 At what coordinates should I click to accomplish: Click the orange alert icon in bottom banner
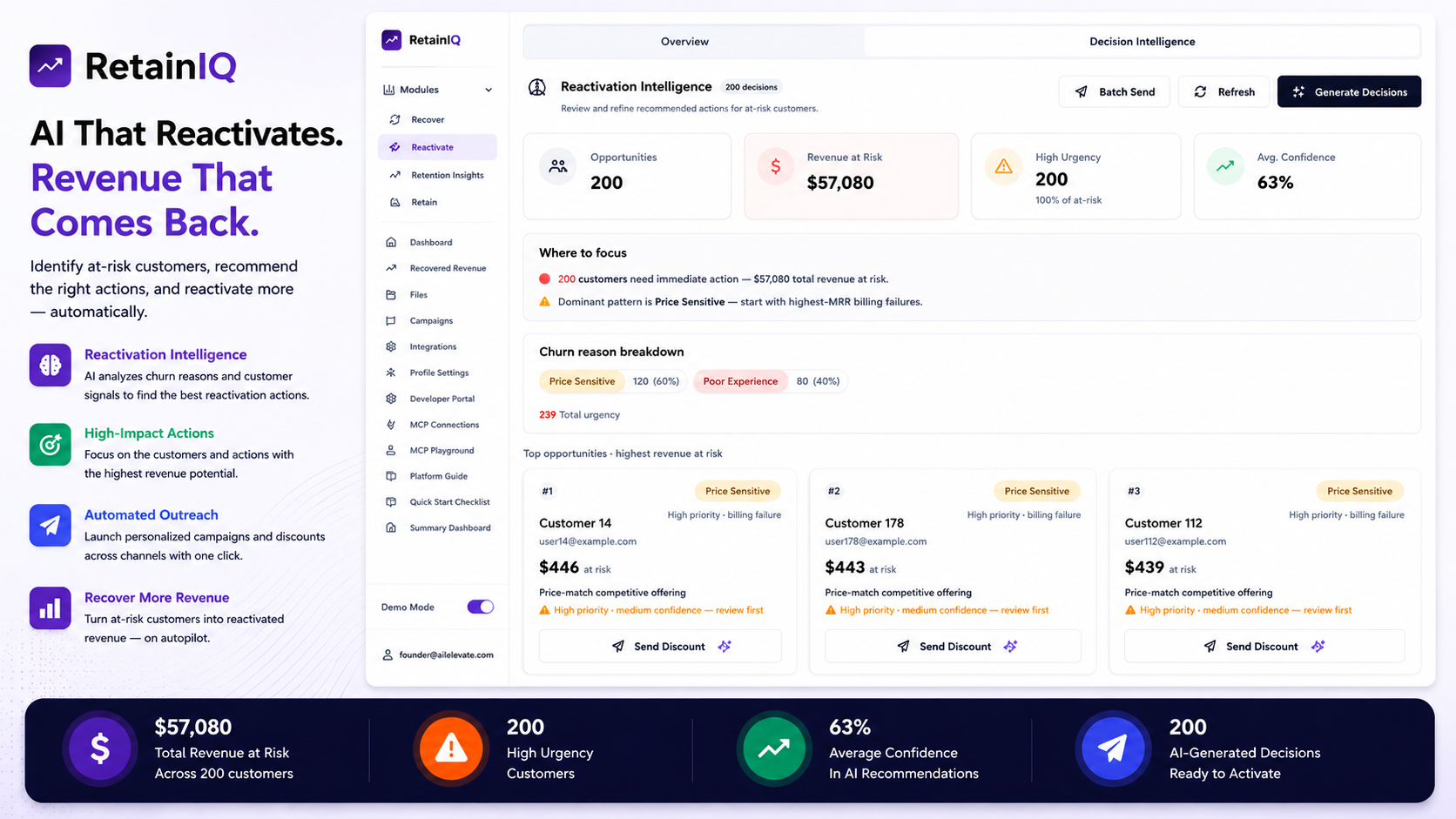pos(451,749)
